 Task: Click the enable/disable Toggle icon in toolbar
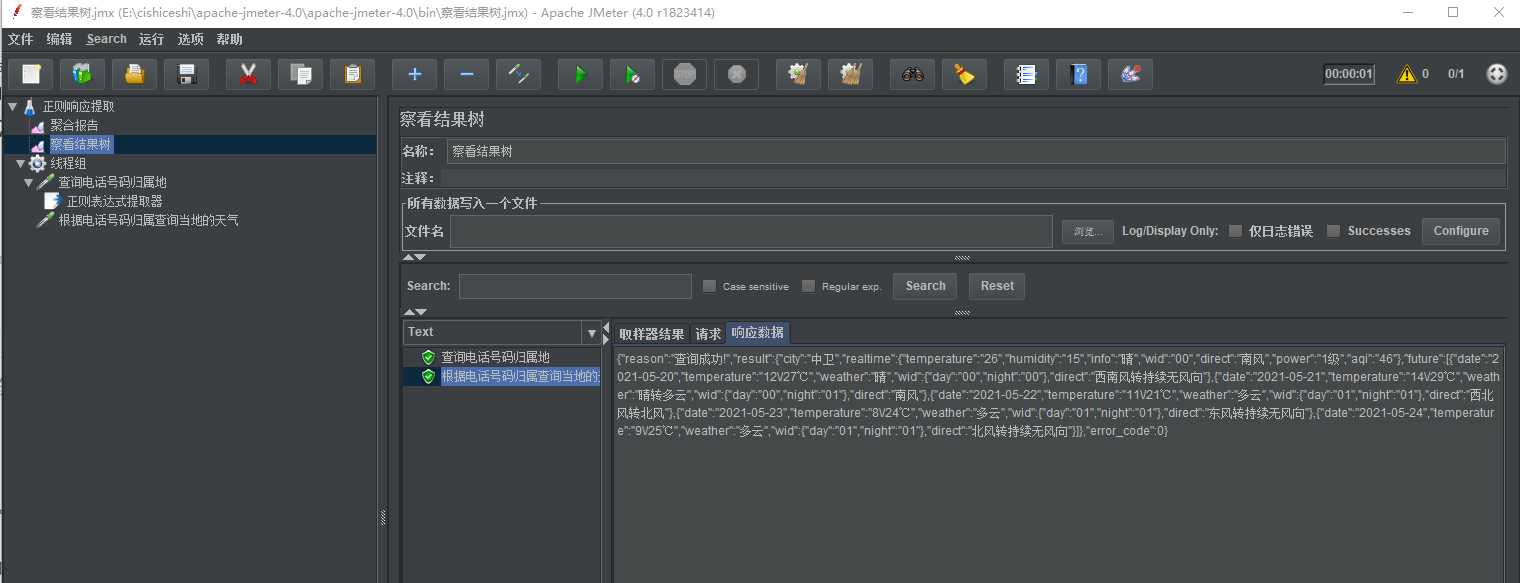518,74
